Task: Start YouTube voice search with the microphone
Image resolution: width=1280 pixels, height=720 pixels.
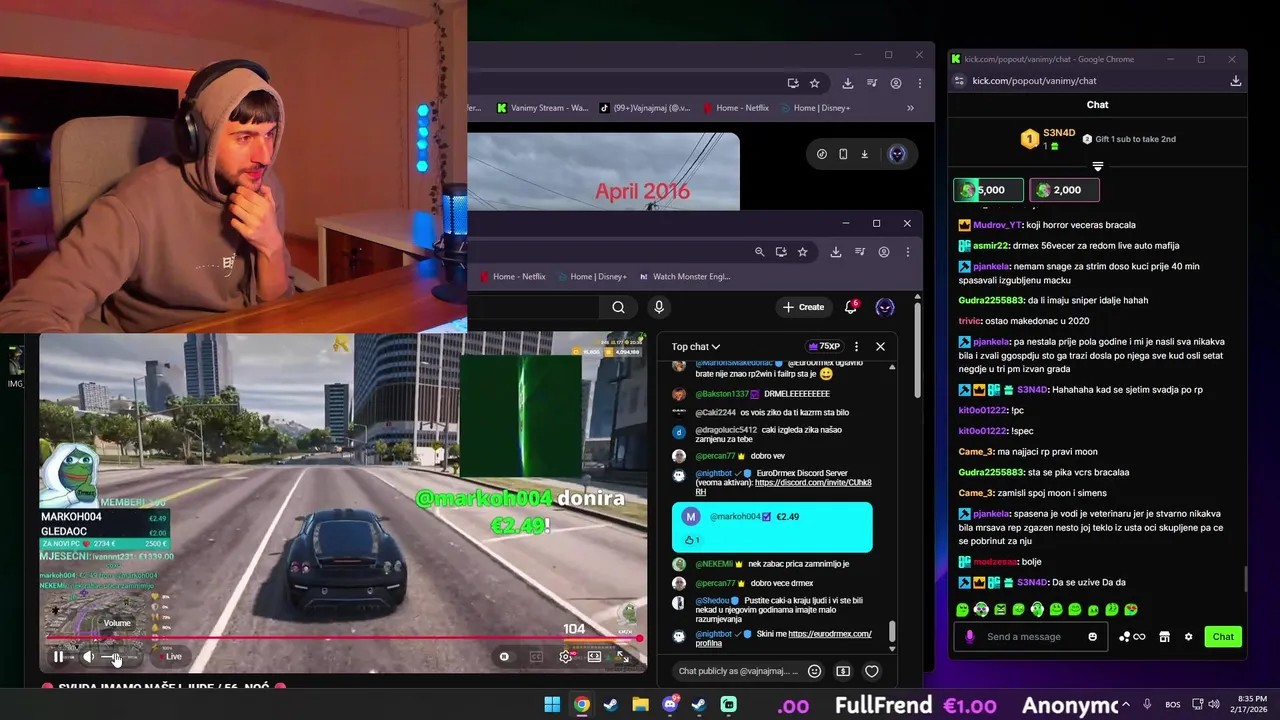Action: point(658,307)
